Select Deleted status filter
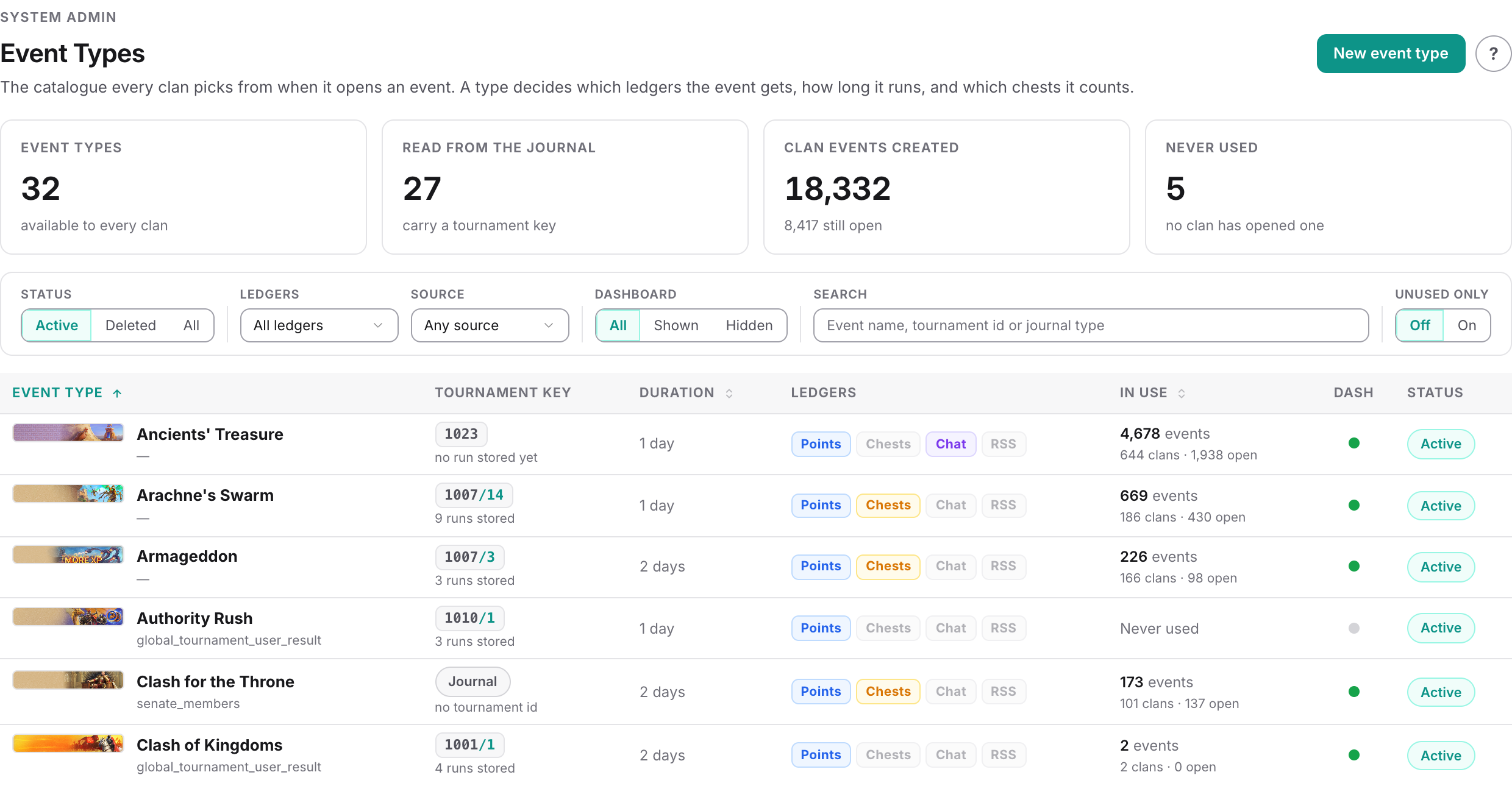Viewport: 1512px width, 786px height. click(x=130, y=325)
